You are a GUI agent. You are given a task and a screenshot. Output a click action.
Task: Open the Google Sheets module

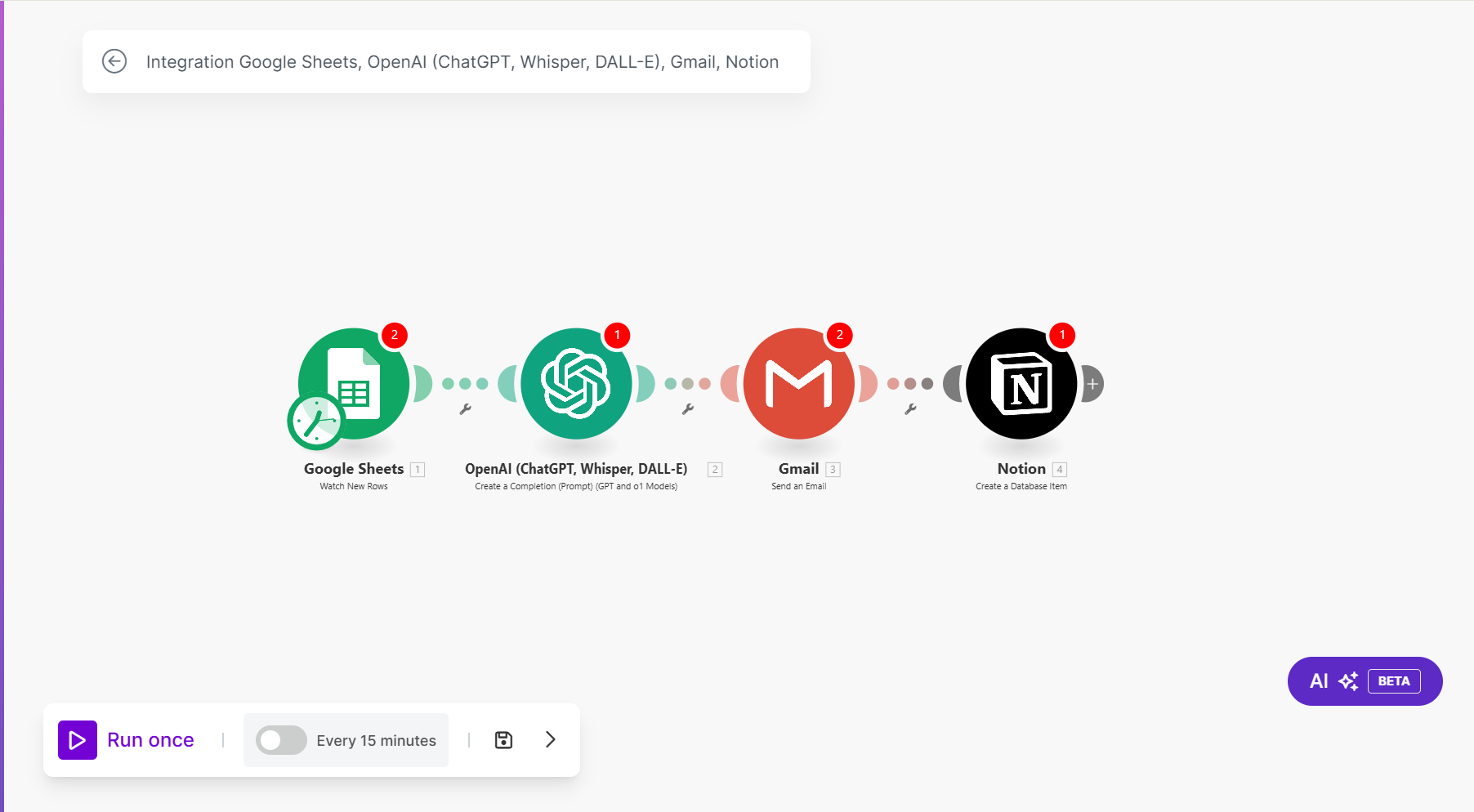pyautogui.click(x=354, y=383)
